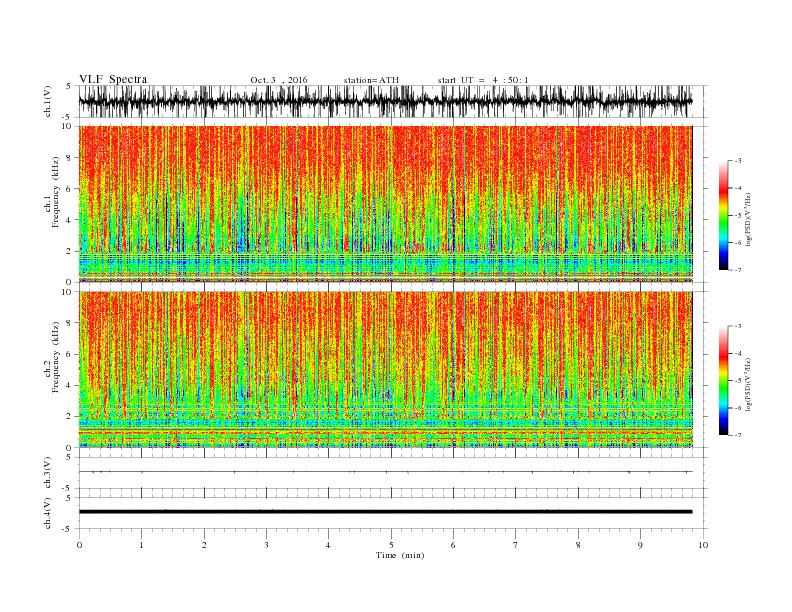This screenshot has width=792, height=612.
Task: Click inside the ch.1 spectrogram panel
Action: coord(386,204)
